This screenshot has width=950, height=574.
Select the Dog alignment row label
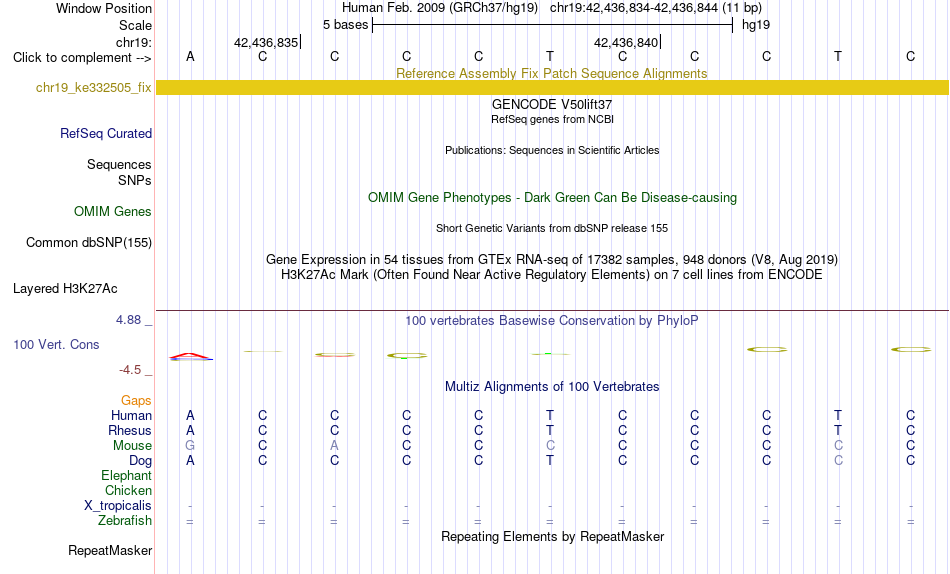click(141, 461)
